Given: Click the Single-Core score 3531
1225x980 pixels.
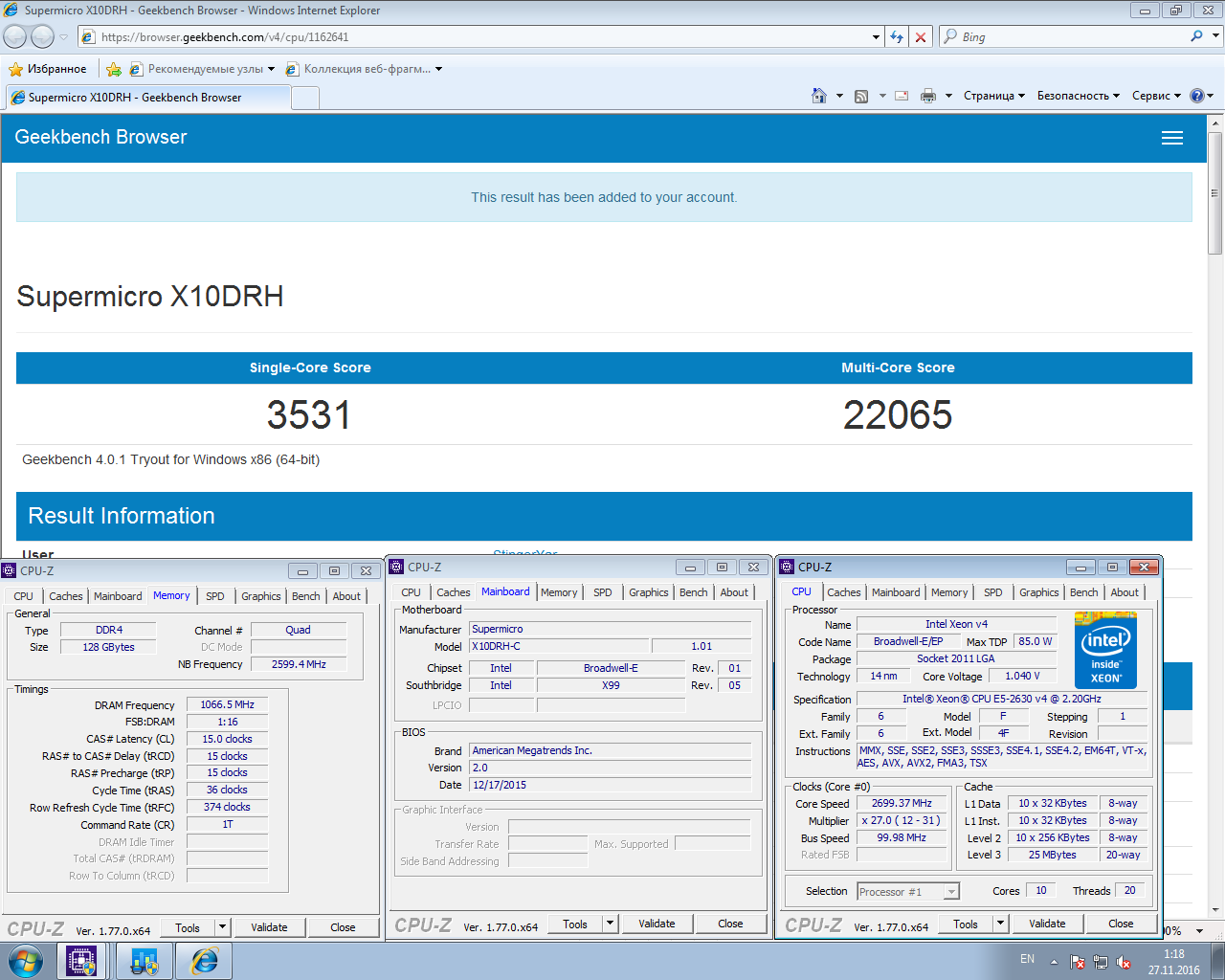Looking at the screenshot, I should [x=309, y=414].
